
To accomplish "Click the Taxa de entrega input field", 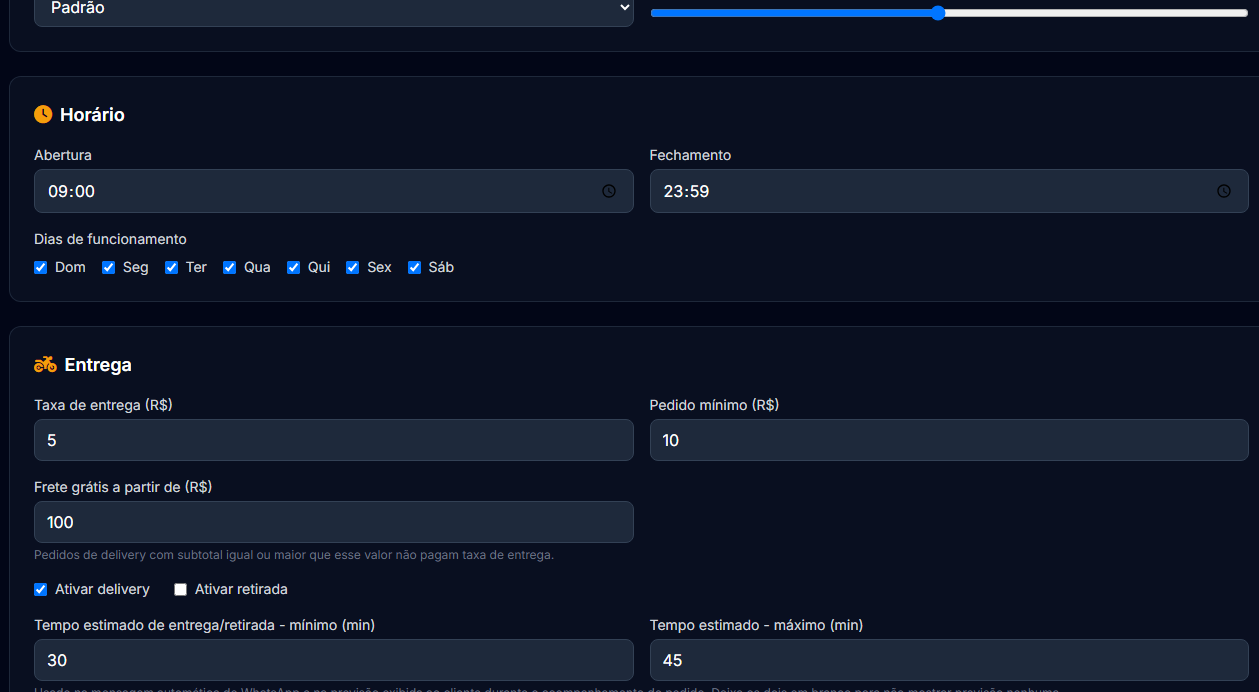I will (x=334, y=440).
